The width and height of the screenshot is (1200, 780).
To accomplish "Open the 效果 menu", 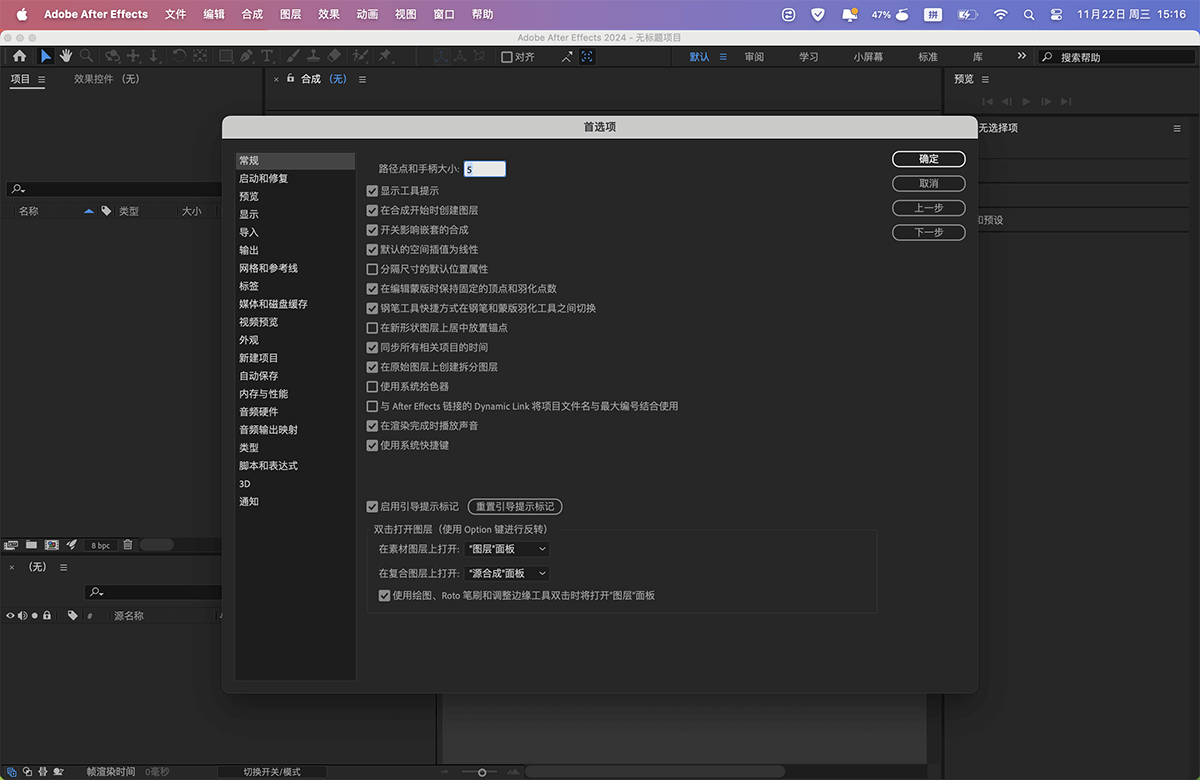I will click(x=329, y=15).
